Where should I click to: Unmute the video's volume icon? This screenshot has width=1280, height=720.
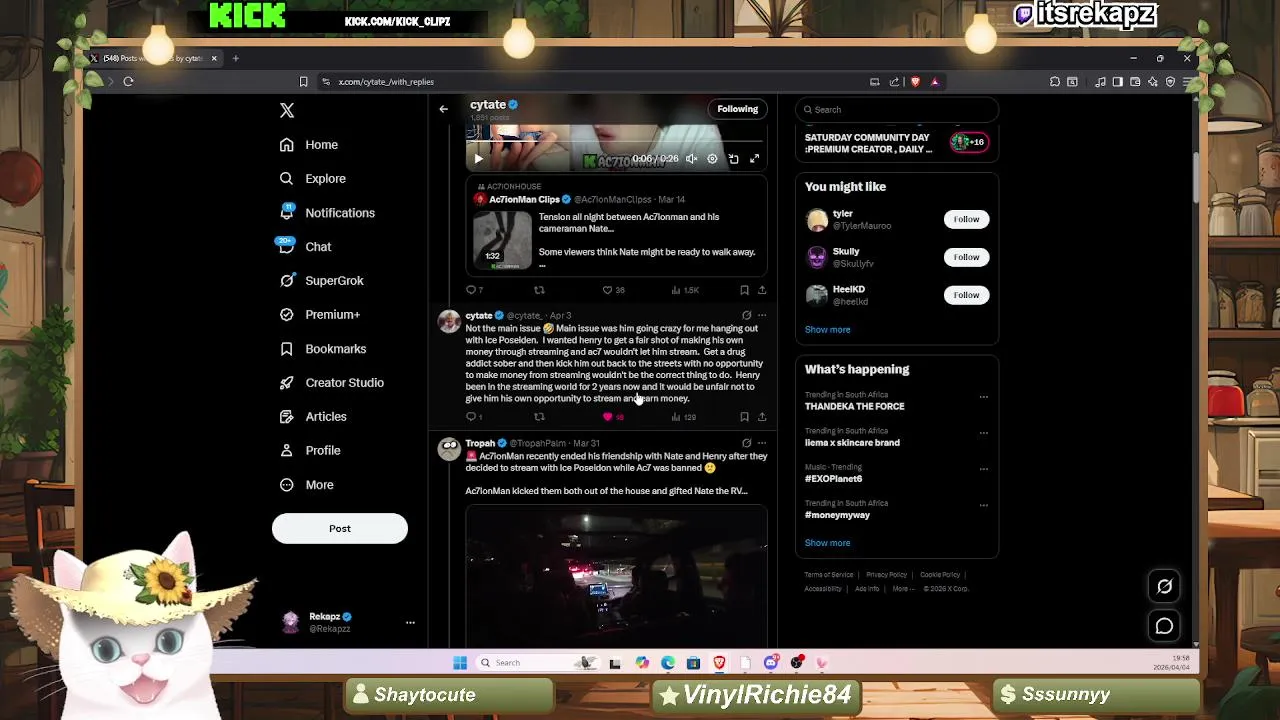tap(691, 159)
